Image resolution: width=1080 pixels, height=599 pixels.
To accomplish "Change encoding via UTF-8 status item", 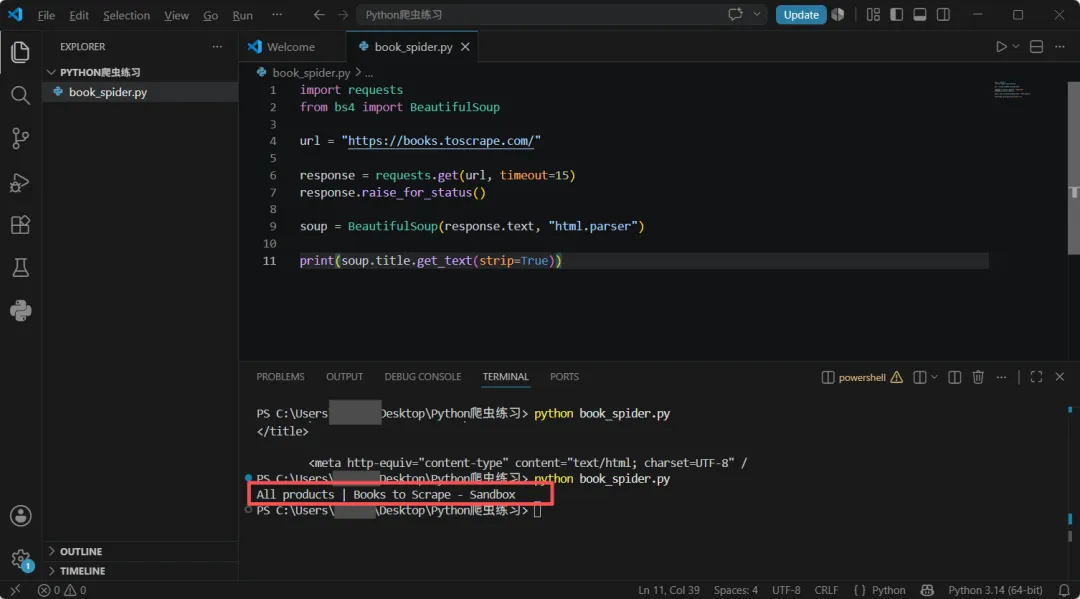I will point(786,590).
